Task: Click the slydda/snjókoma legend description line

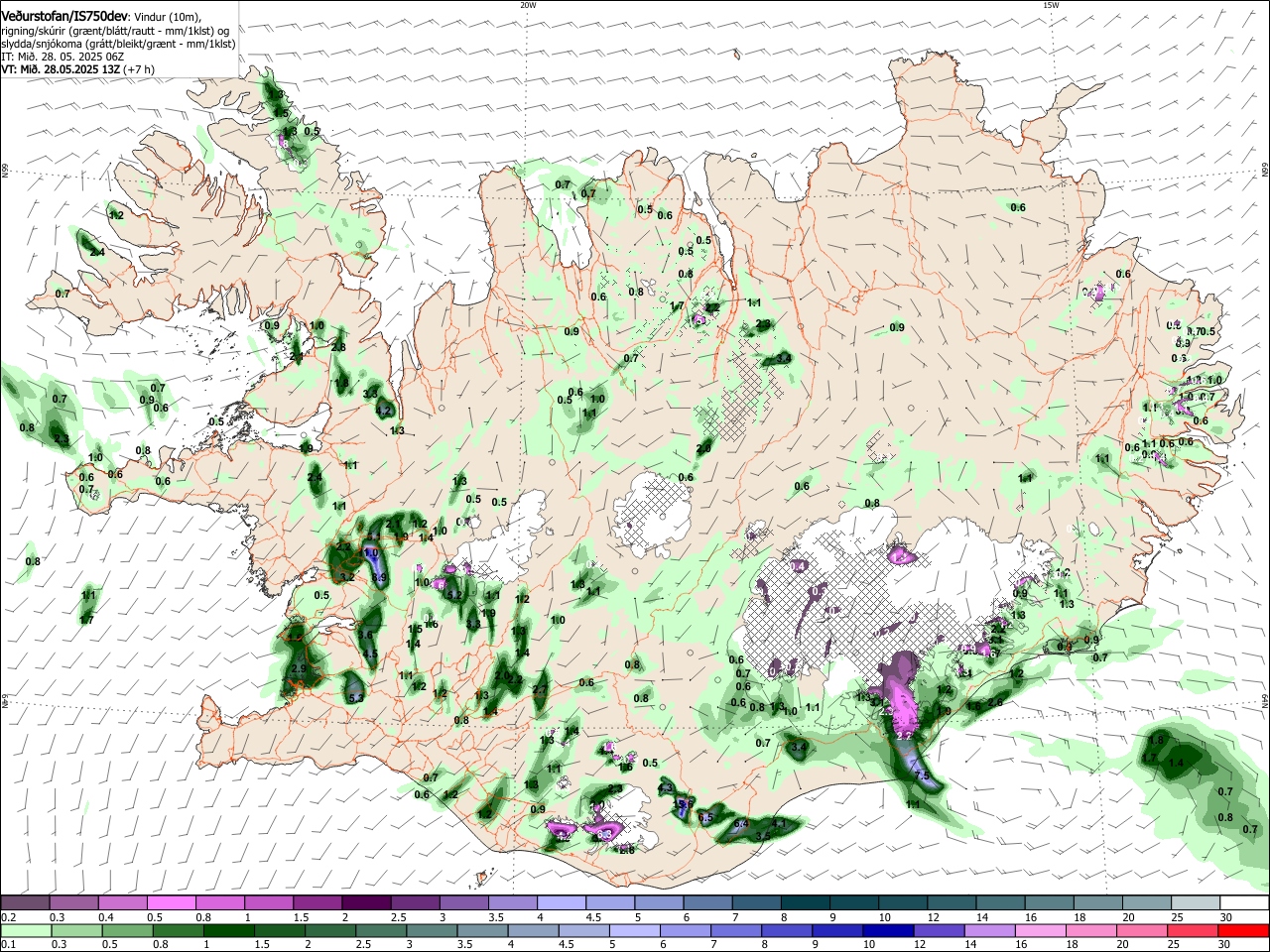Action: pyautogui.click(x=118, y=44)
